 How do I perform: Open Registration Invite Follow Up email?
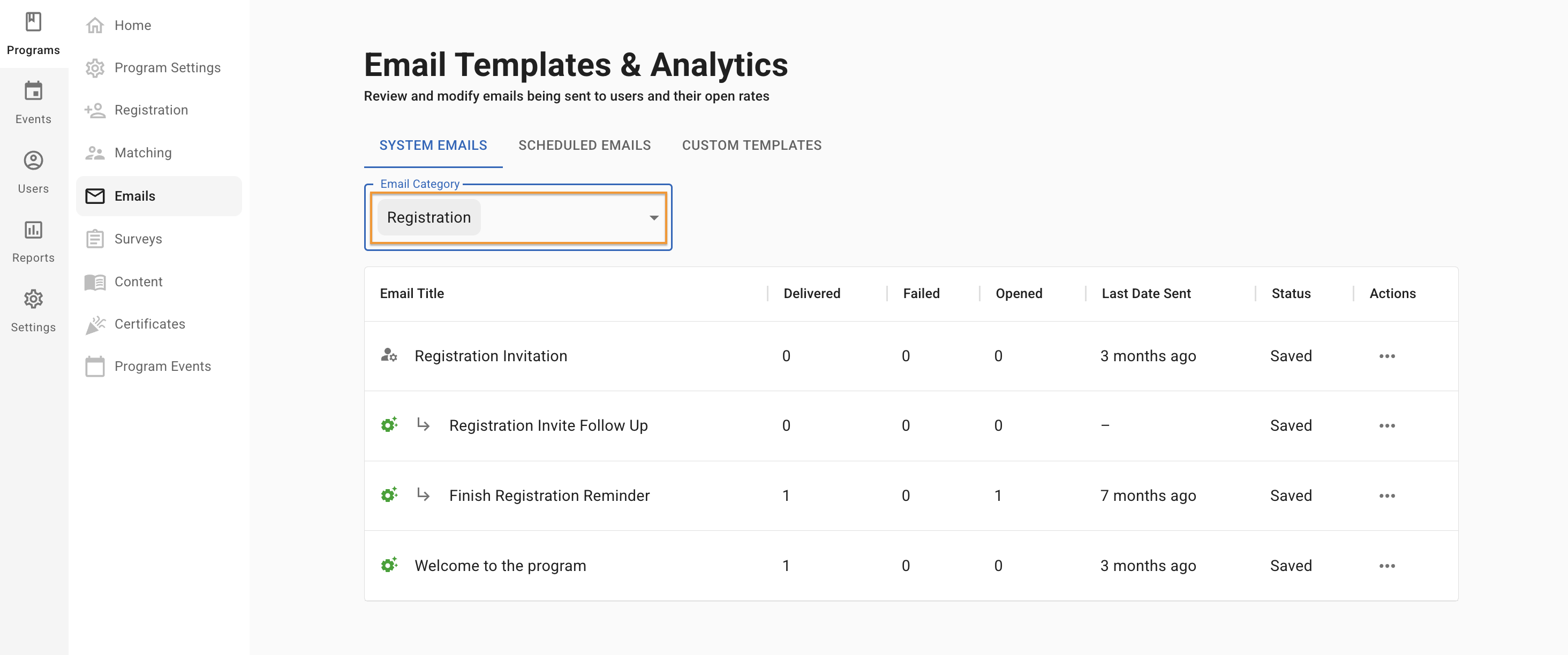pyautogui.click(x=548, y=426)
